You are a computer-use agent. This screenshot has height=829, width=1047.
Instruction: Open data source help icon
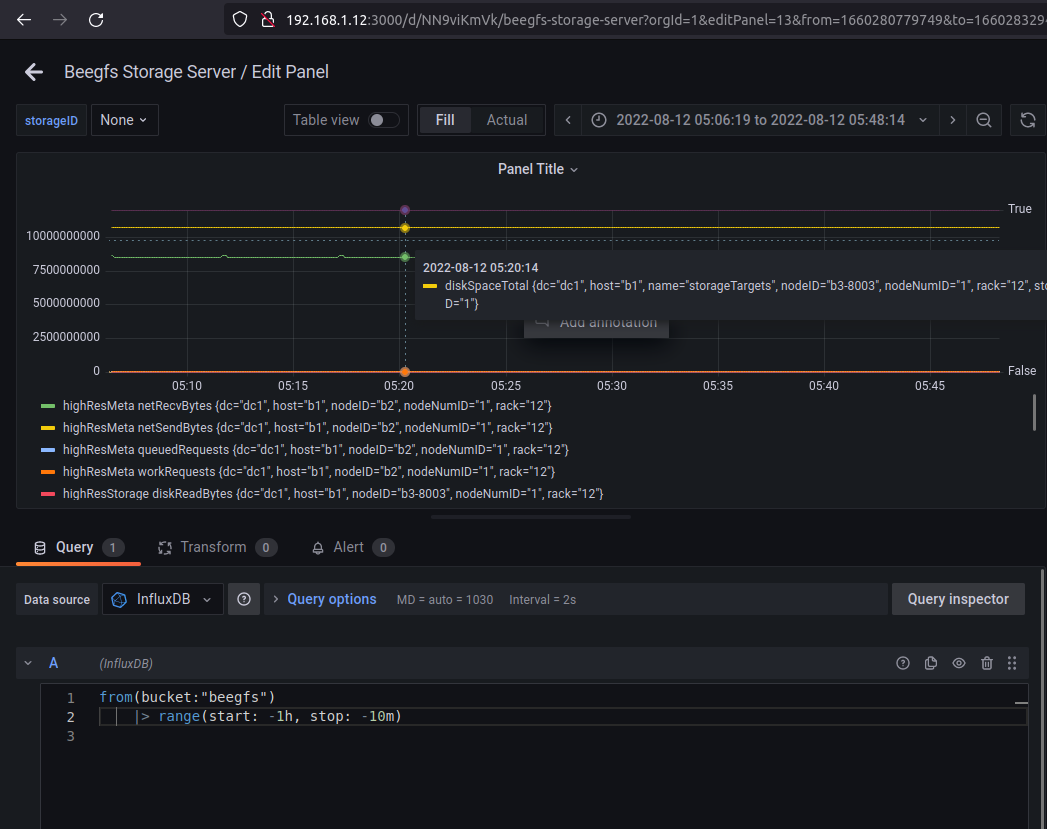(244, 599)
